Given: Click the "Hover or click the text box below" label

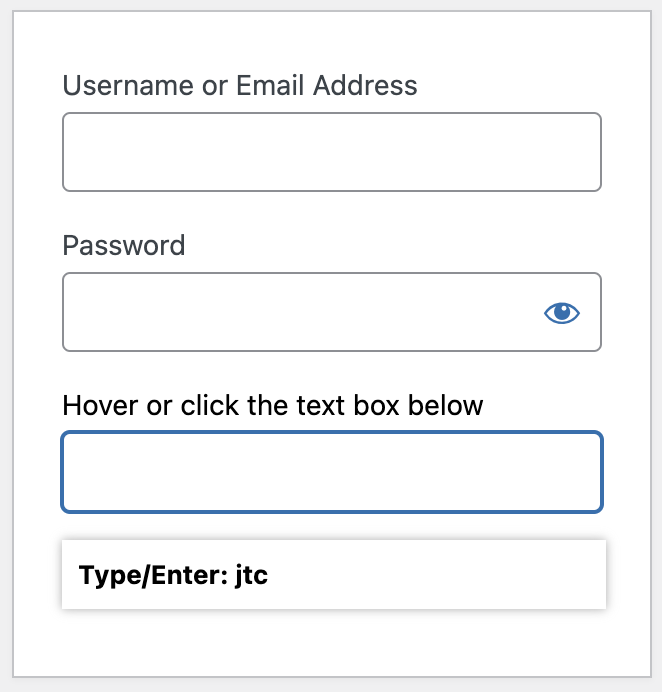Looking at the screenshot, I should [x=273, y=405].
